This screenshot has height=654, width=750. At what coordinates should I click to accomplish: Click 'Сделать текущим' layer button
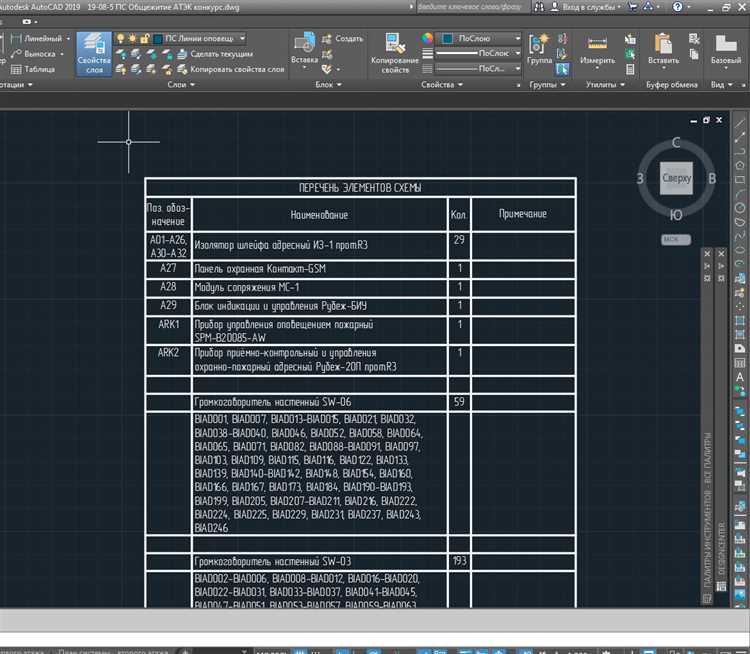215,54
